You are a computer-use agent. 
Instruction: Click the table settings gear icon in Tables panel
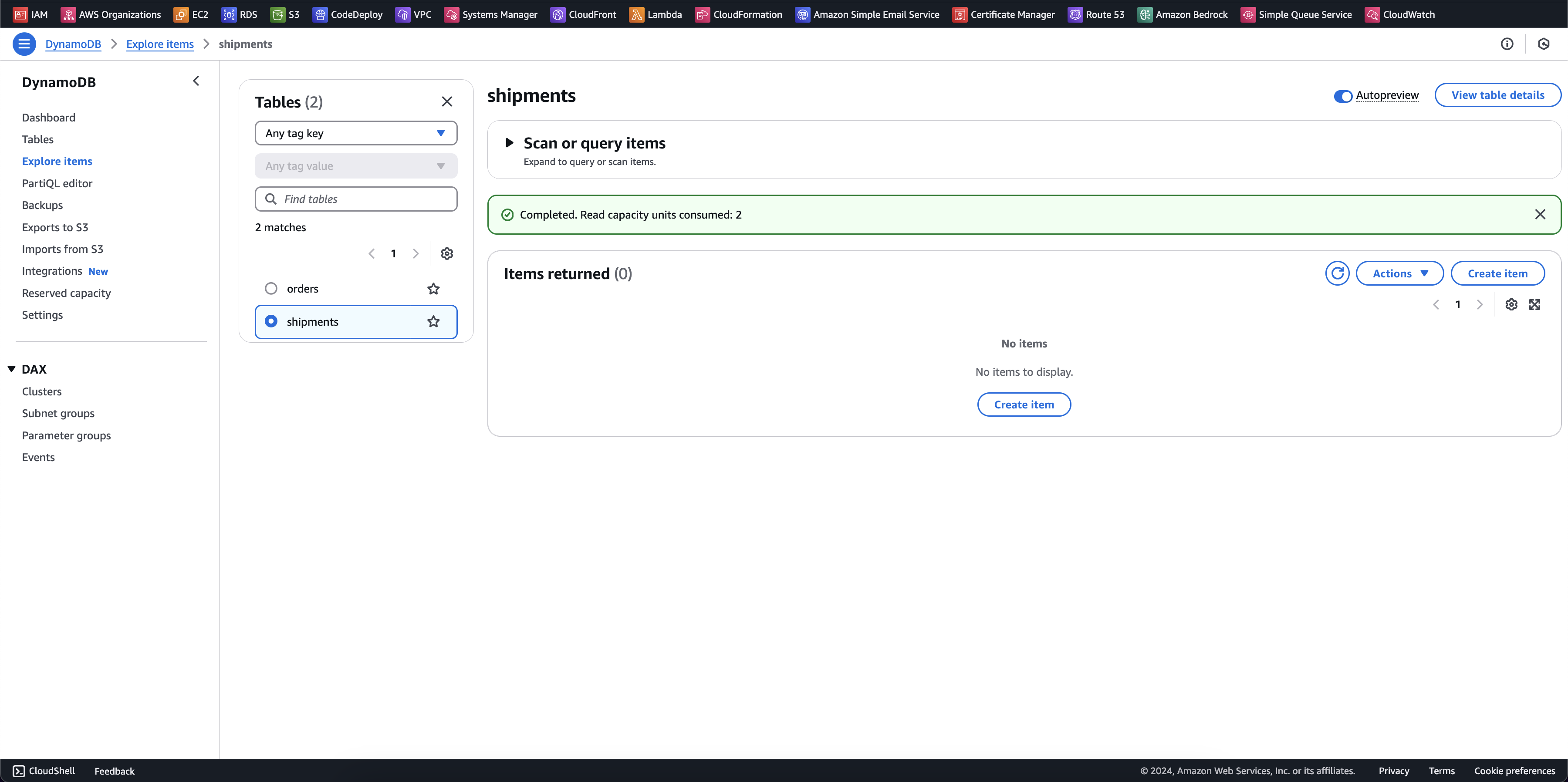click(447, 253)
